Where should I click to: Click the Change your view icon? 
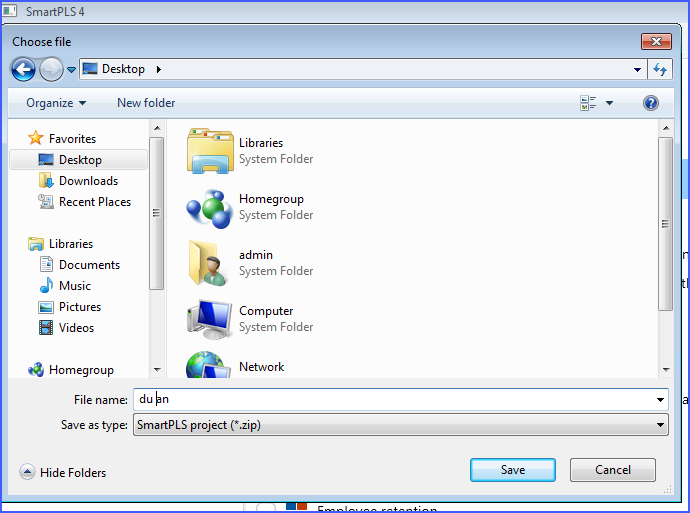(588, 103)
